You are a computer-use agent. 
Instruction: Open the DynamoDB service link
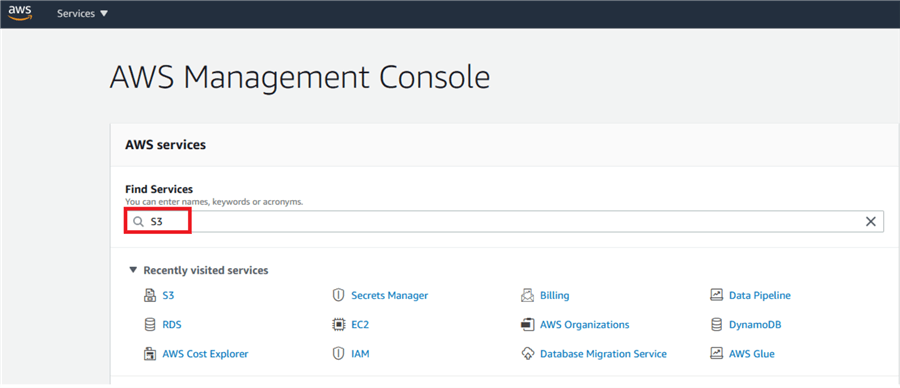point(755,325)
